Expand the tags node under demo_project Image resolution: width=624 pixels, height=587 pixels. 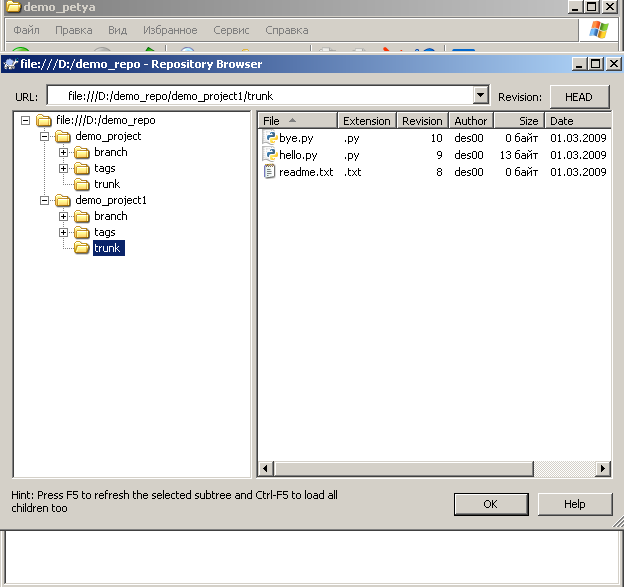64,168
